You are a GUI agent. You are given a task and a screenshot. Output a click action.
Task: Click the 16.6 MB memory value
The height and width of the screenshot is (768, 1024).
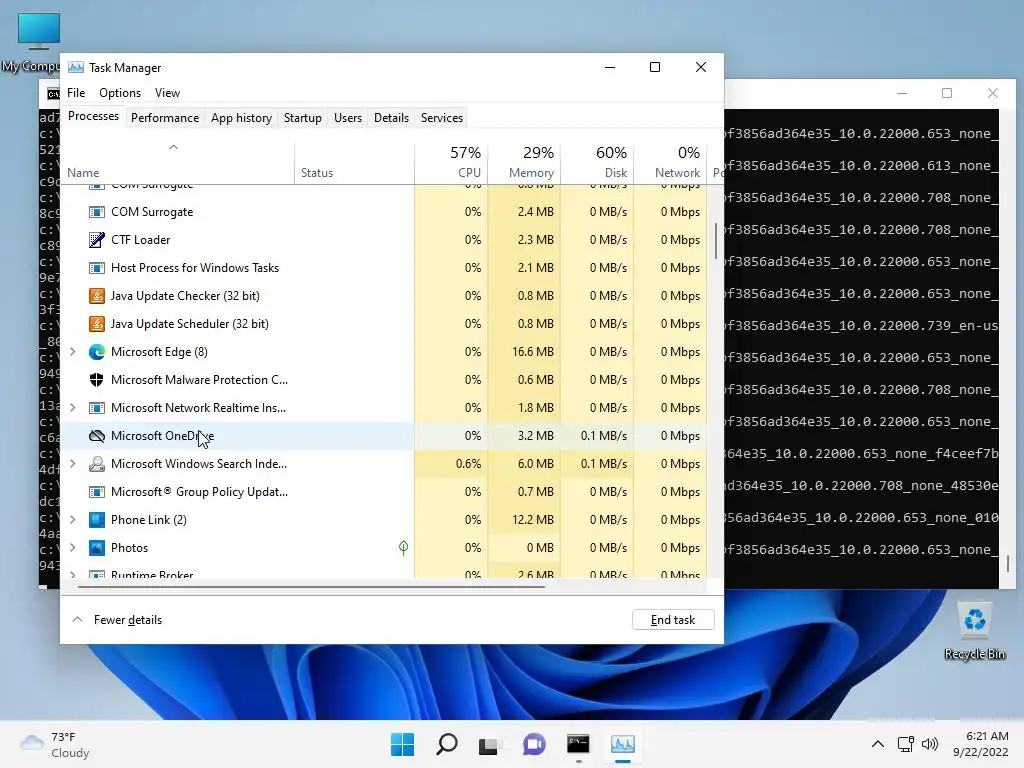click(x=532, y=352)
